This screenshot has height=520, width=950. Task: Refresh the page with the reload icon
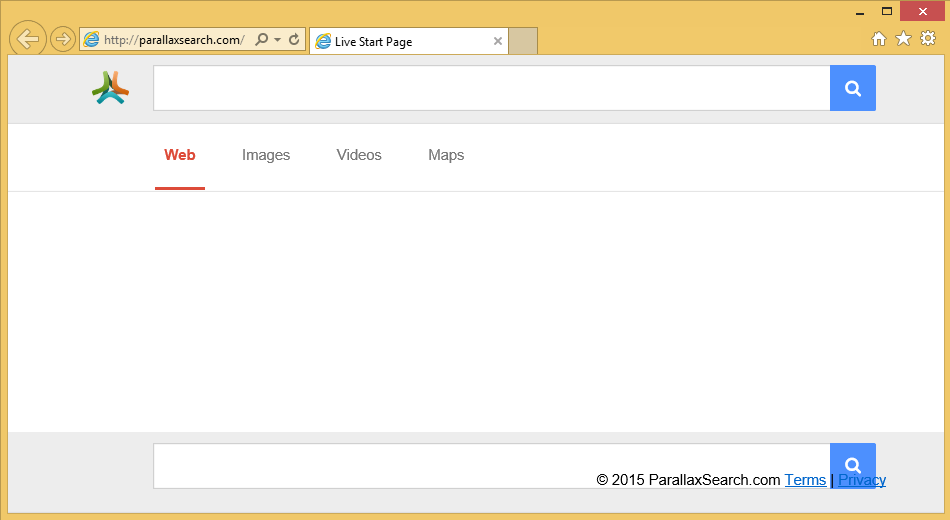coord(294,40)
